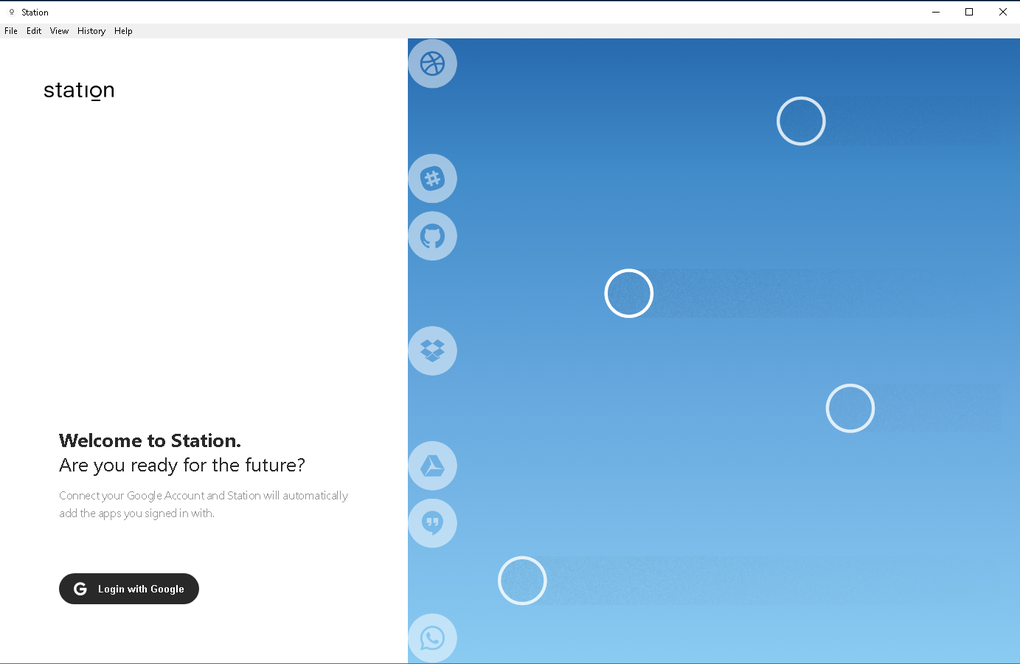1020x664 pixels.
Task: Select the Slack hashtag icon
Action: [433, 178]
